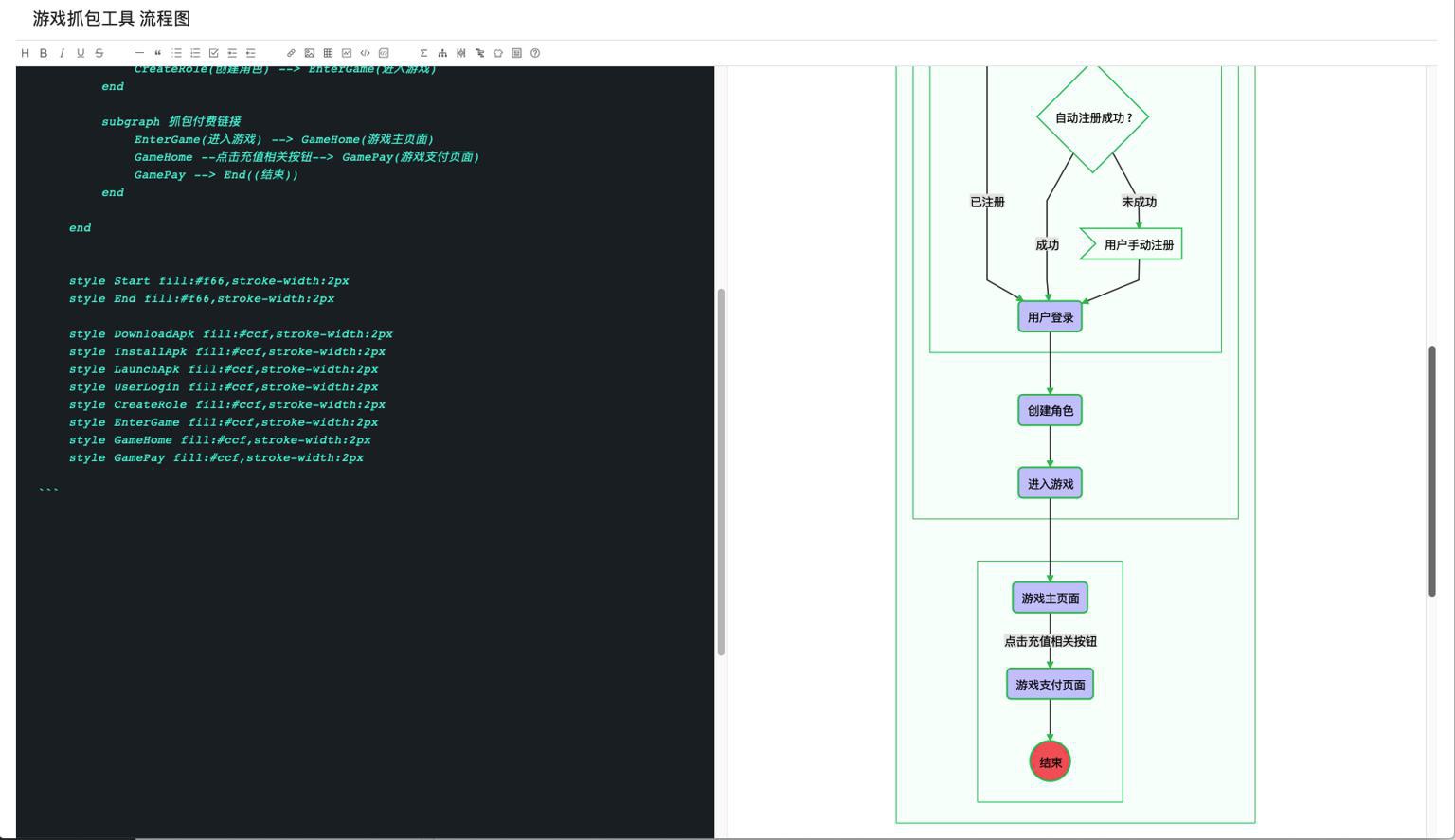
Task: Click code line 'style EnterGame fill:#ccf'
Action: [x=224, y=422]
